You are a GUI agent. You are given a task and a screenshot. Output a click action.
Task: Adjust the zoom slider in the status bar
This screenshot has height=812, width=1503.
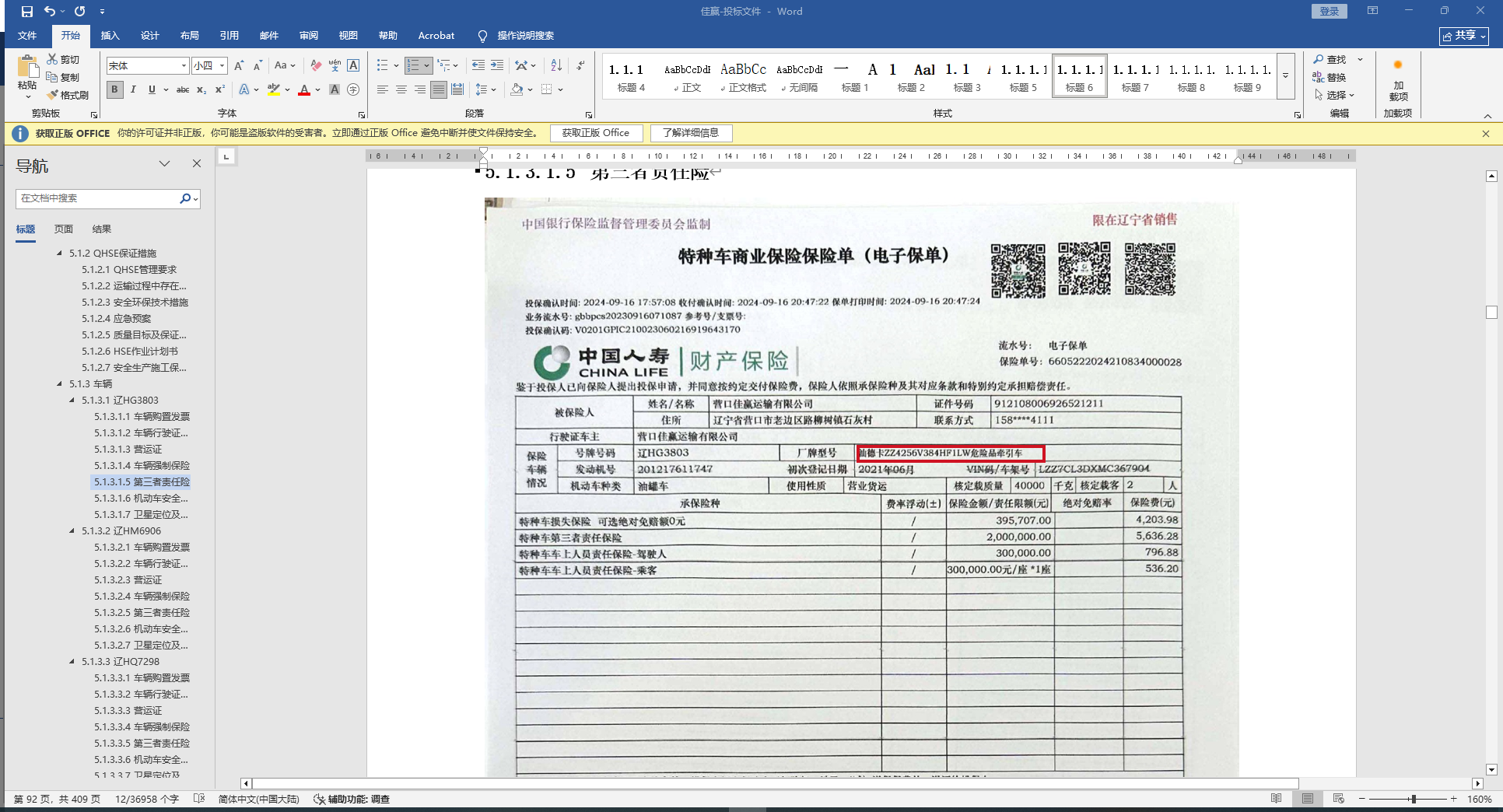(1413, 799)
